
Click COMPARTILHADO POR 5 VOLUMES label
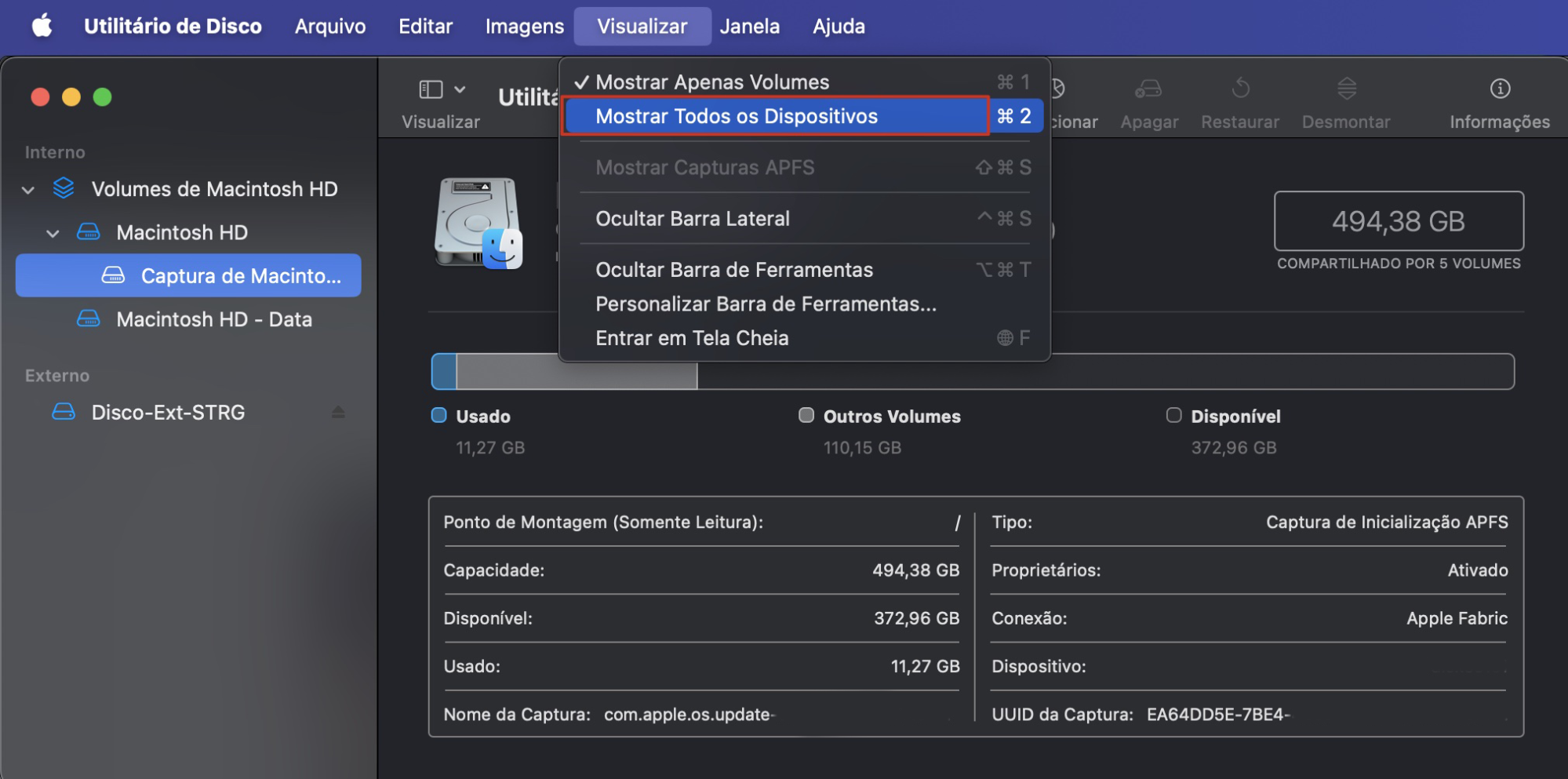(x=1399, y=264)
